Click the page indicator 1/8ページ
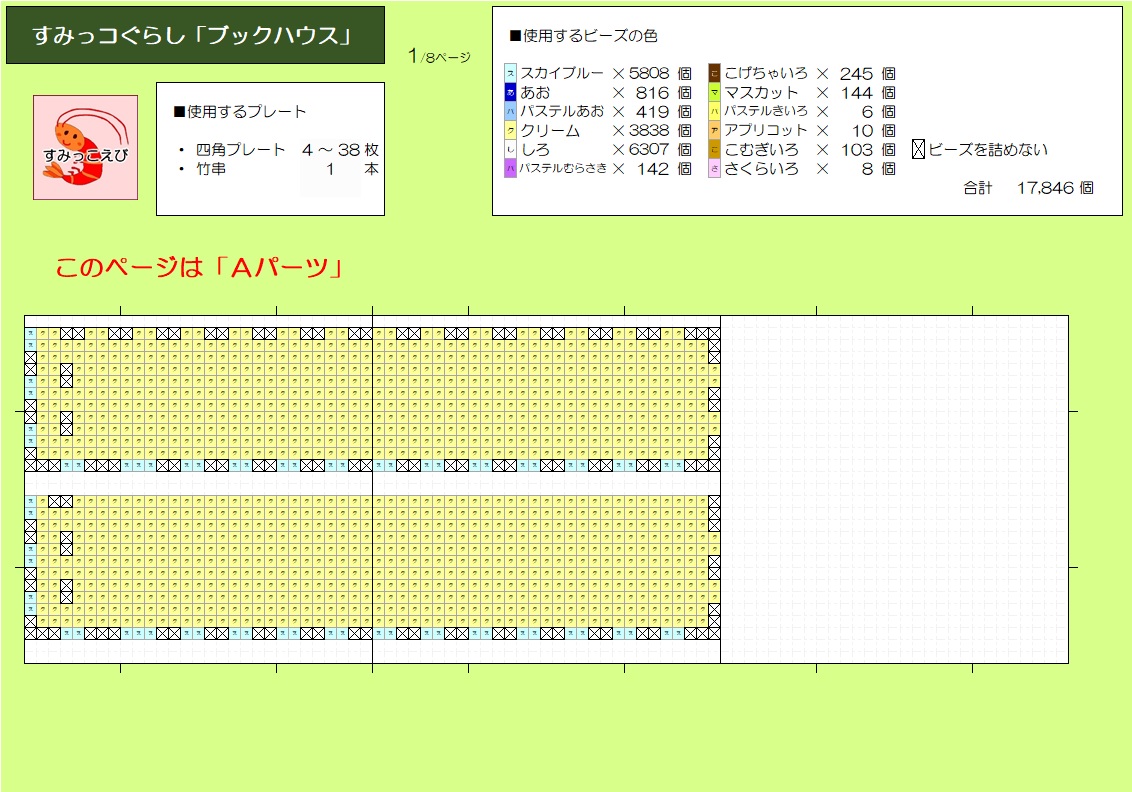 click(x=439, y=56)
